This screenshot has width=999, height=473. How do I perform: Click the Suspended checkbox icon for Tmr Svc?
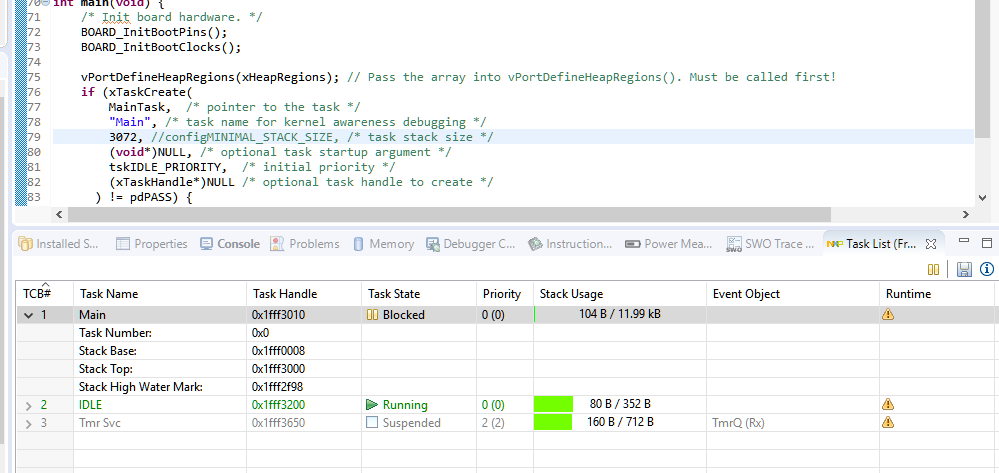pyautogui.click(x=373, y=423)
